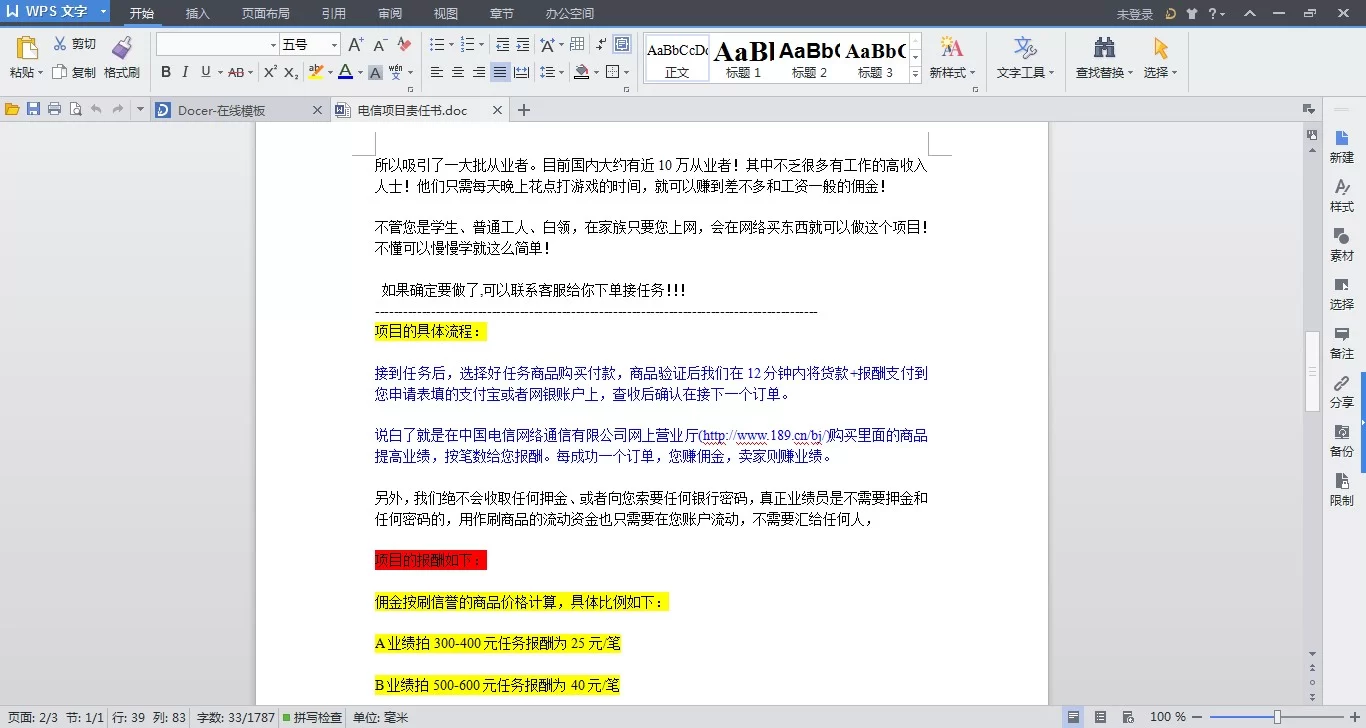
Task: Click the new tab plus button
Action: pos(523,110)
